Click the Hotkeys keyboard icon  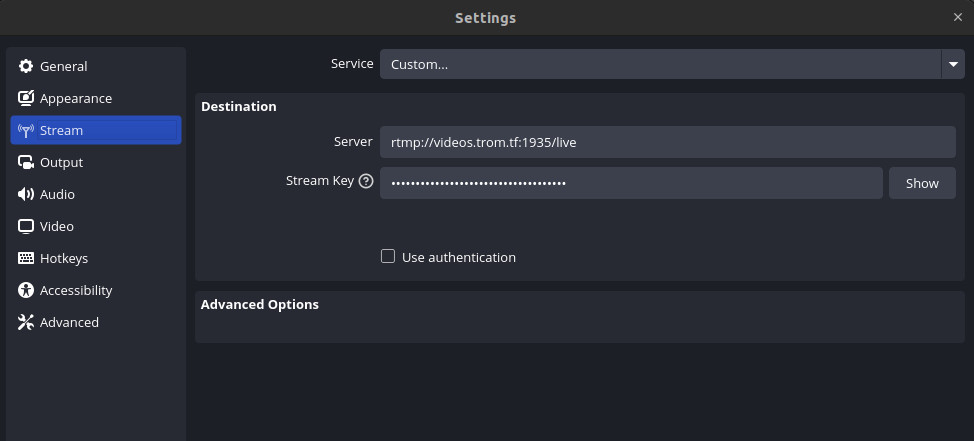click(x=25, y=258)
